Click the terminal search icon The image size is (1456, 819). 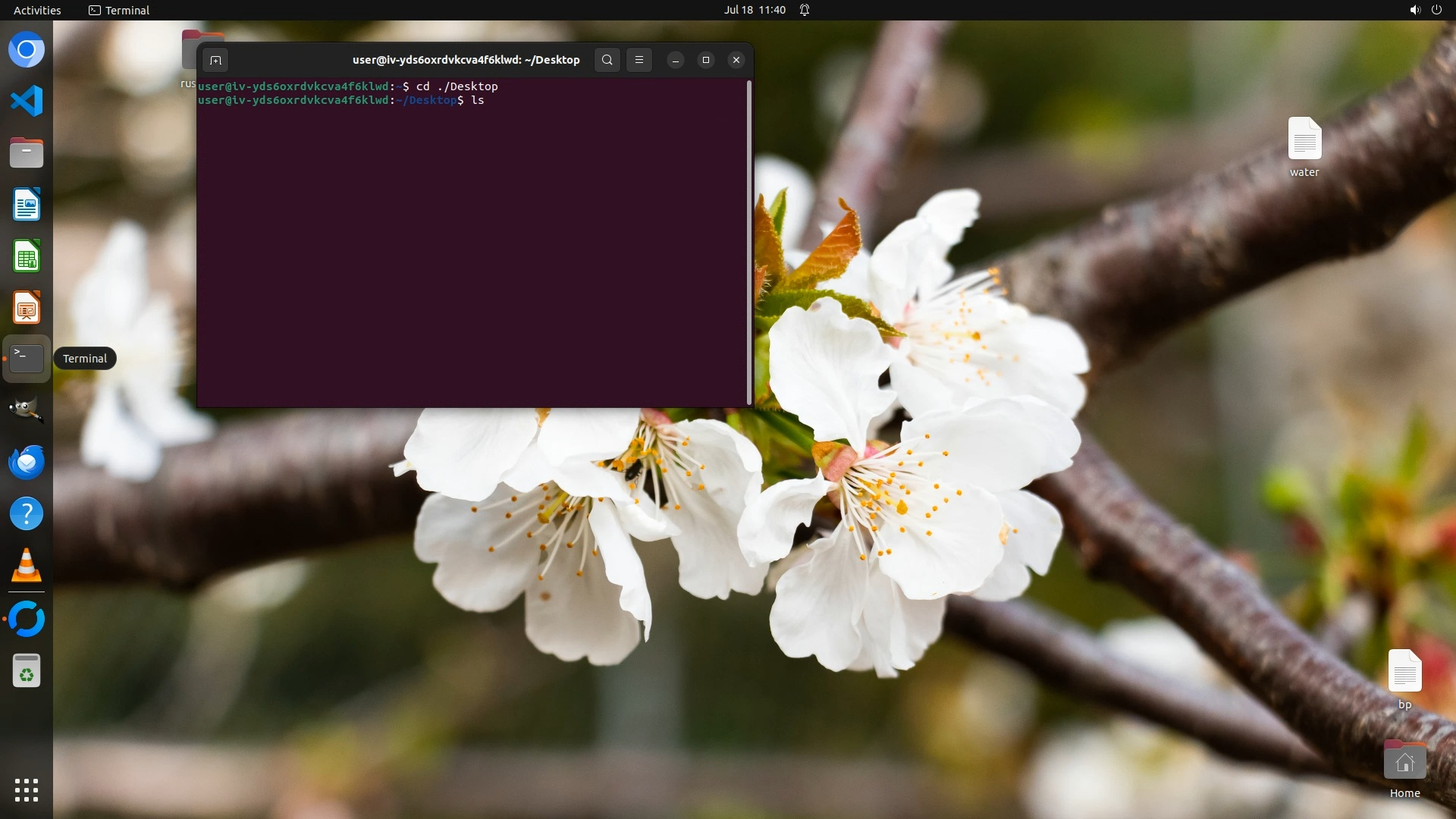607,60
